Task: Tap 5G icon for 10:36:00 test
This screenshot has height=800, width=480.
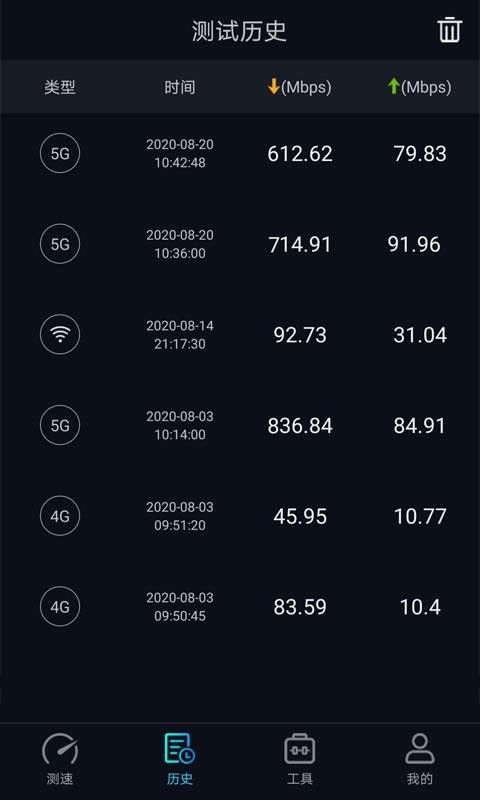Action: click(x=60, y=244)
